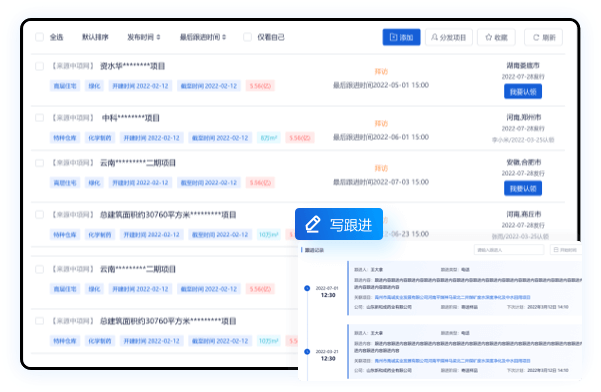Click 最后跟进时间2022-06-01 15:00 text
The image size is (601, 392).
coord(381,137)
